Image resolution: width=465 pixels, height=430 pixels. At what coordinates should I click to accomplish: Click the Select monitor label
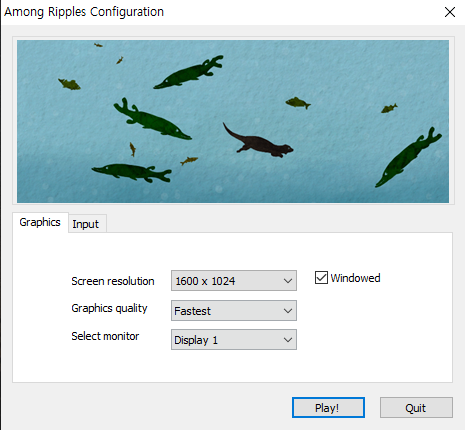point(105,336)
